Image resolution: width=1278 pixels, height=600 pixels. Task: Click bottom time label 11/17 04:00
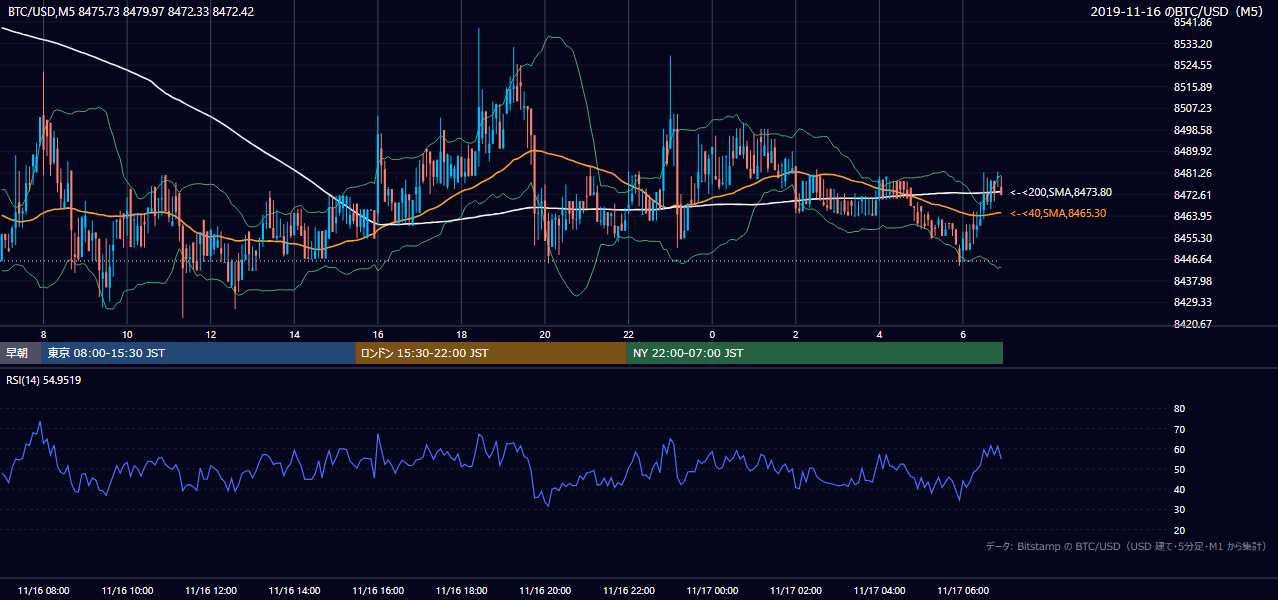tap(879, 591)
